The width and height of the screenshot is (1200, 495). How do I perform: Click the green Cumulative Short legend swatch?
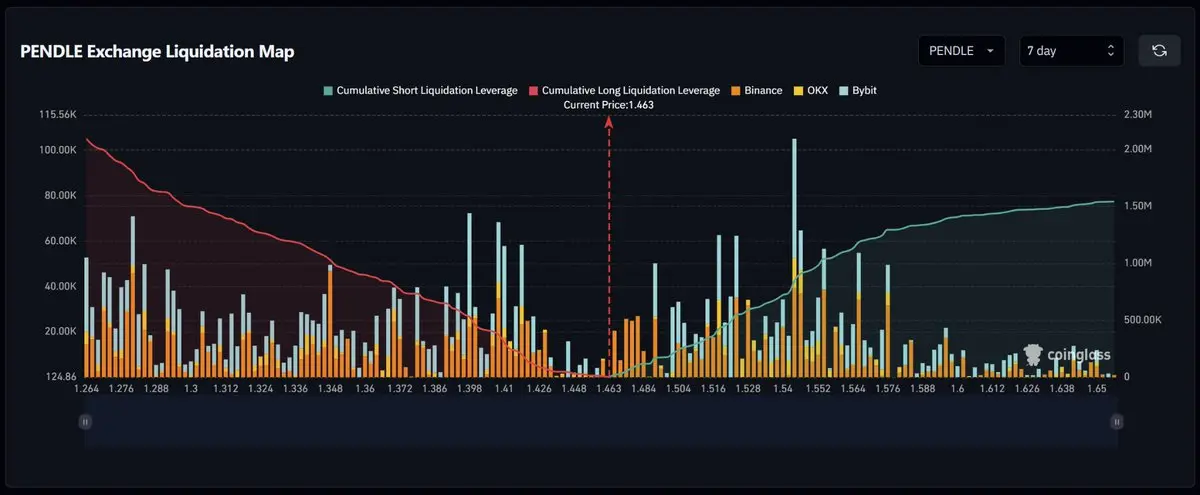(327, 90)
